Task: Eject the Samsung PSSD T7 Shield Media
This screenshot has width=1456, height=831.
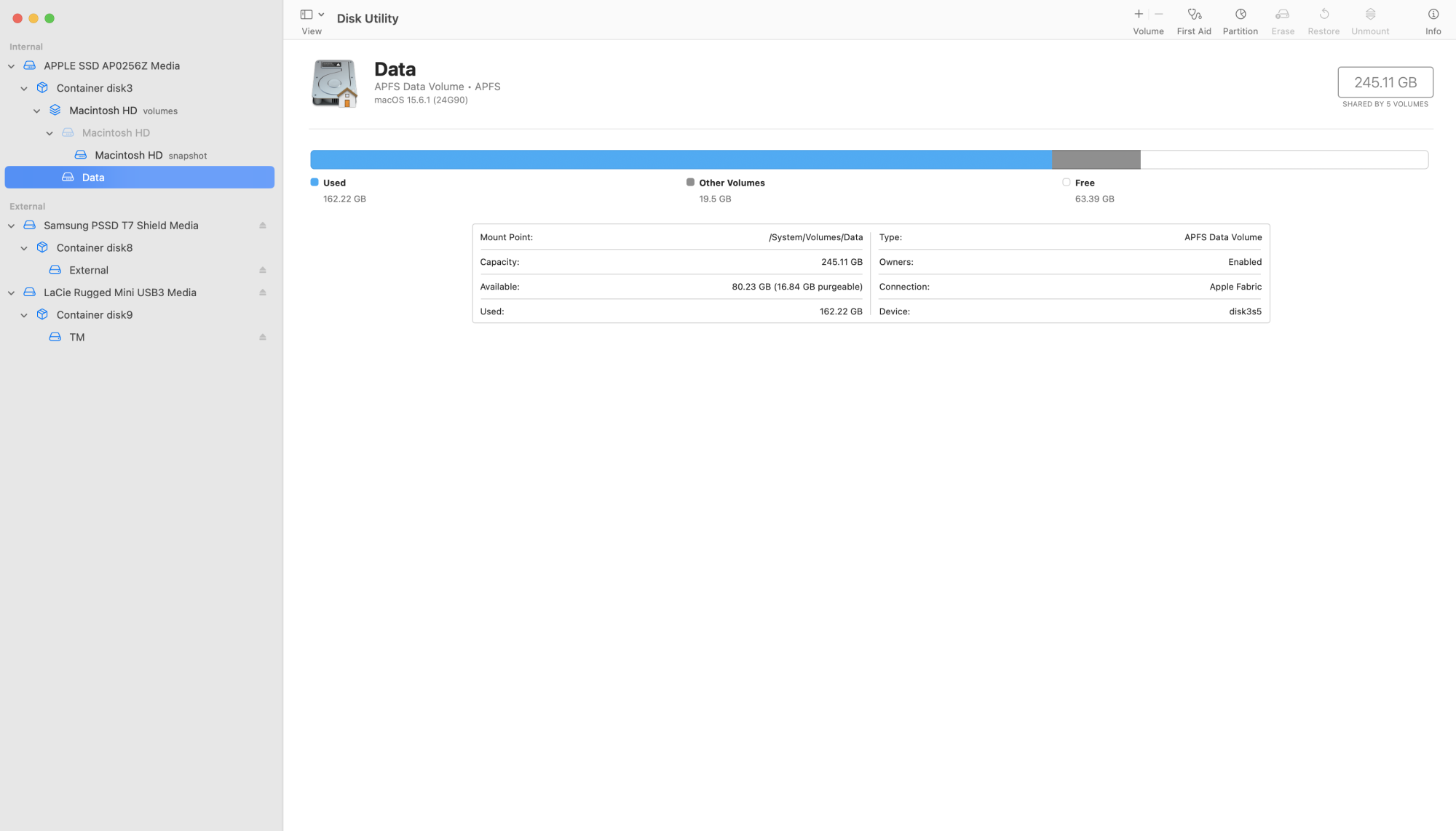Action: [263, 226]
